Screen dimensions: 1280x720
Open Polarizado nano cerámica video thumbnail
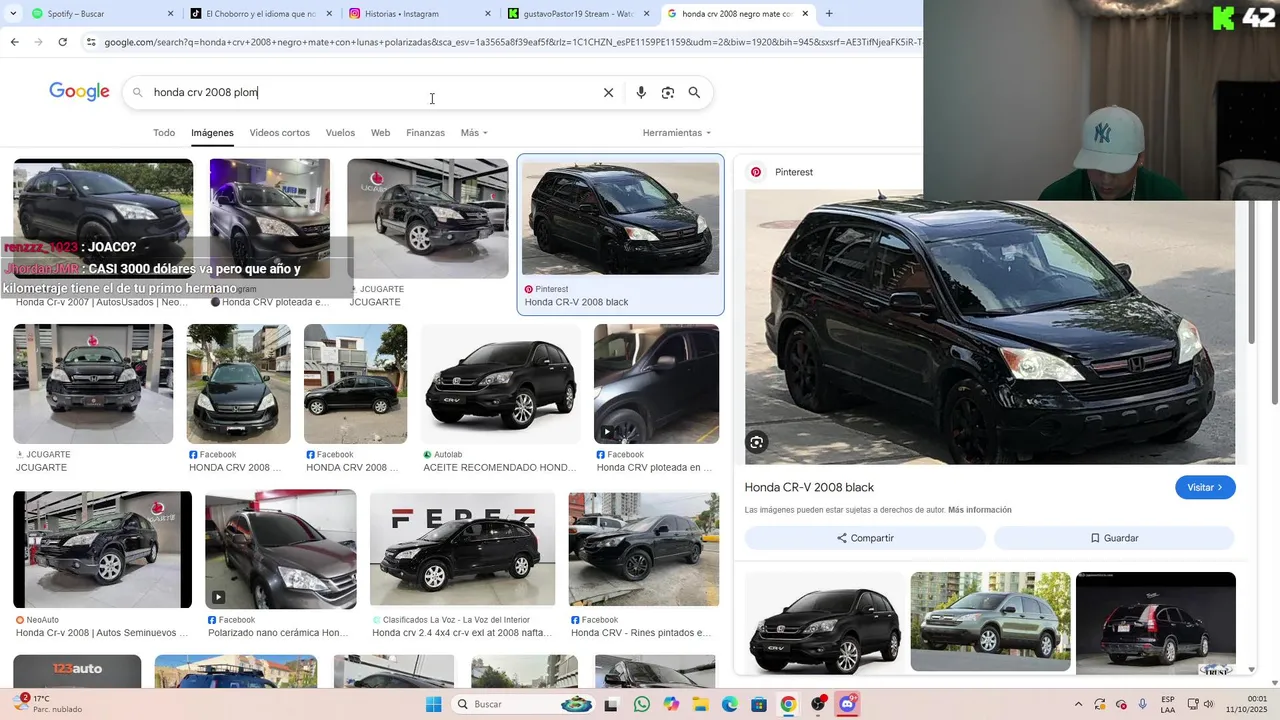pyautogui.click(x=280, y=549)
